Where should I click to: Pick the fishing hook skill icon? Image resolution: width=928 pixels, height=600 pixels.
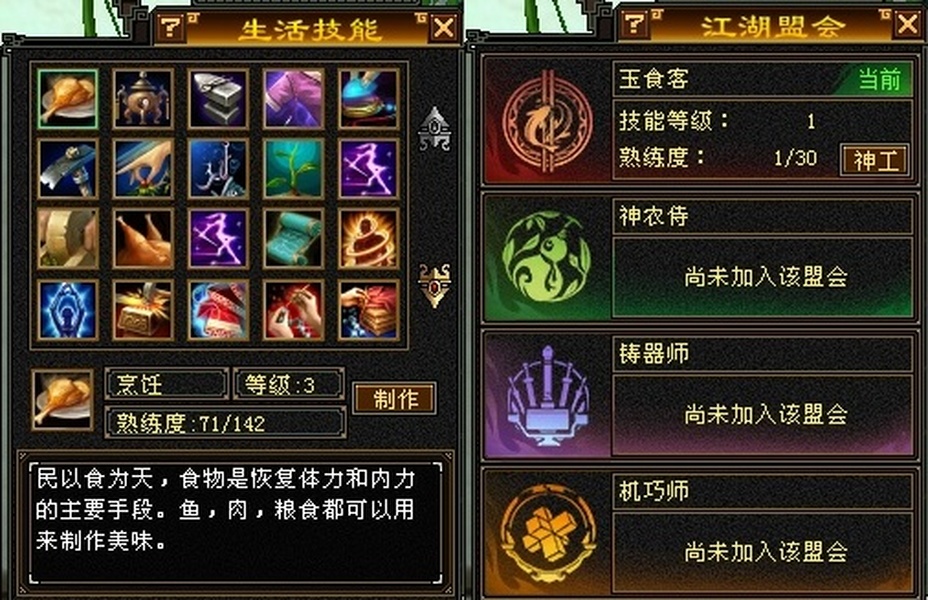coord(218,169)
